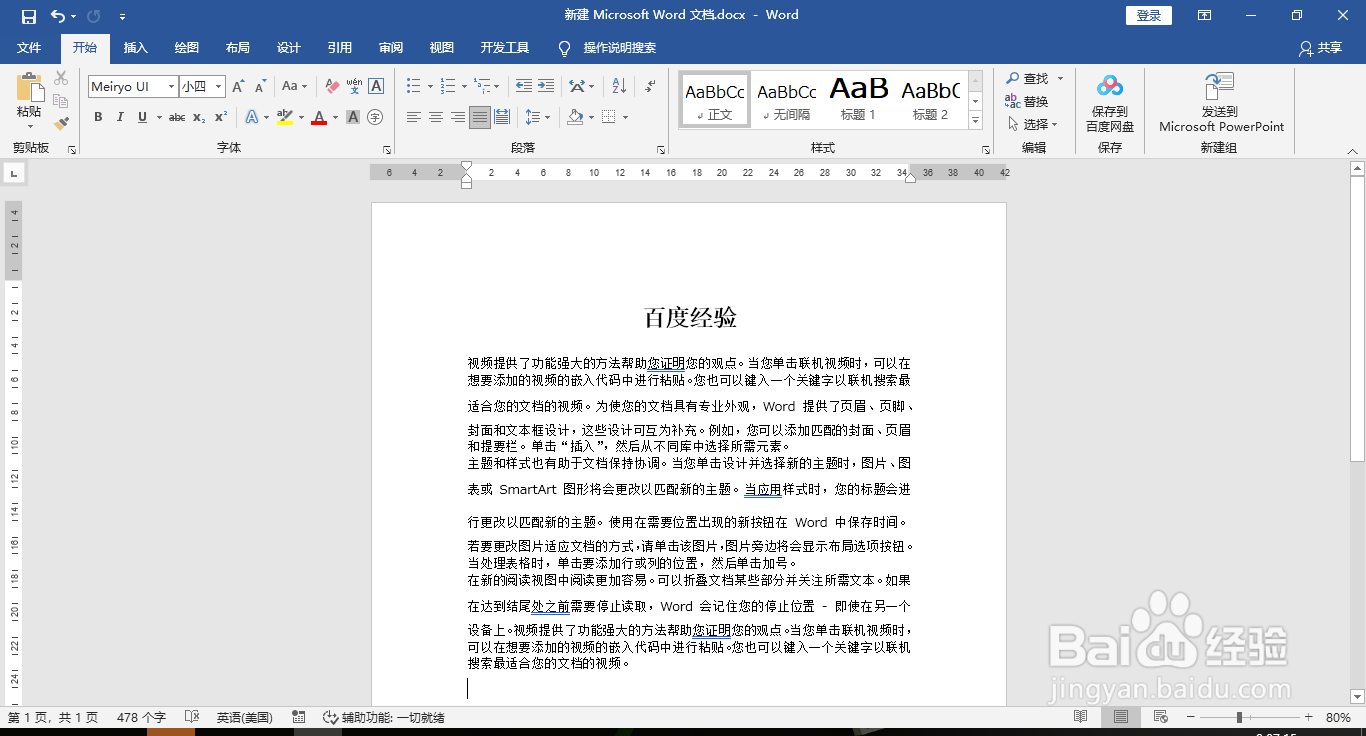The width and height of the screenshot is (1366, 736).
Task: Open the font size dropdown (小四)
Action: pyautogui.click(x=219, y=87)
